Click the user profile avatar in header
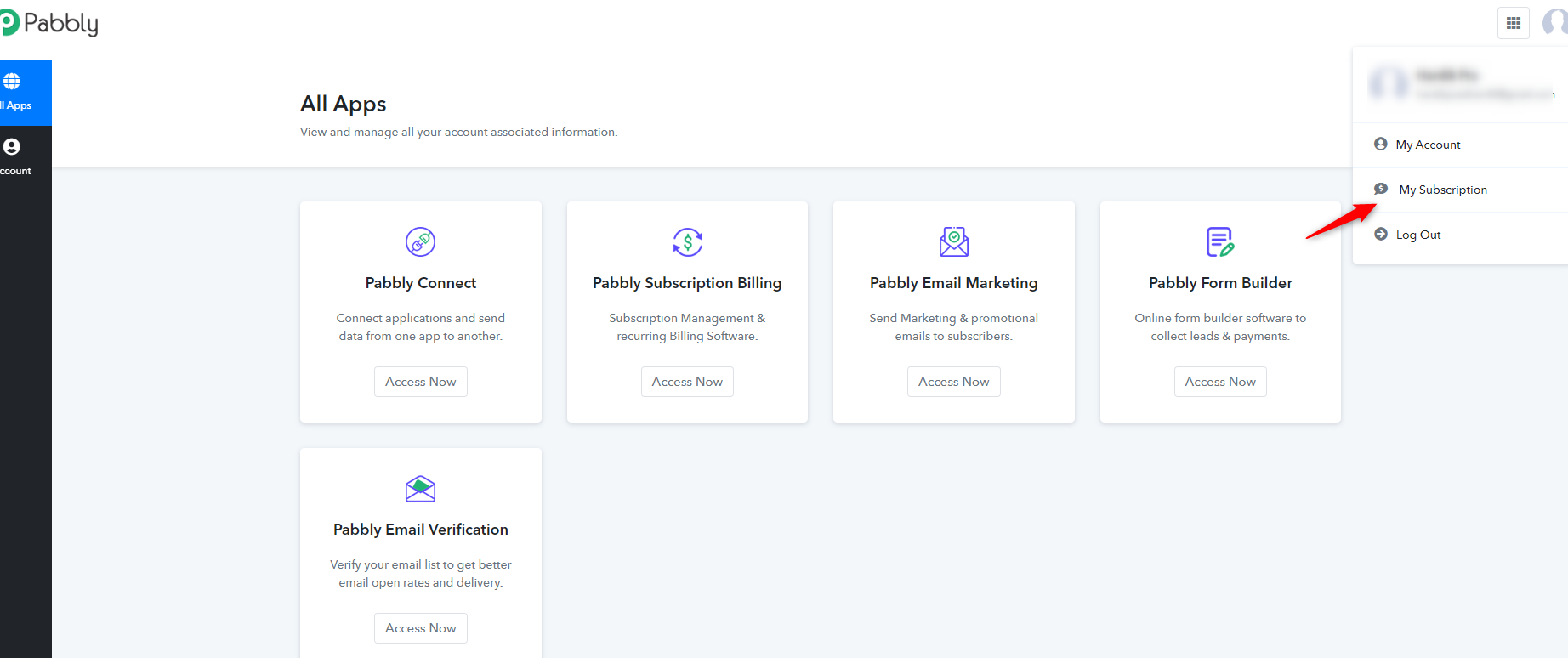 pos(1556,23)
